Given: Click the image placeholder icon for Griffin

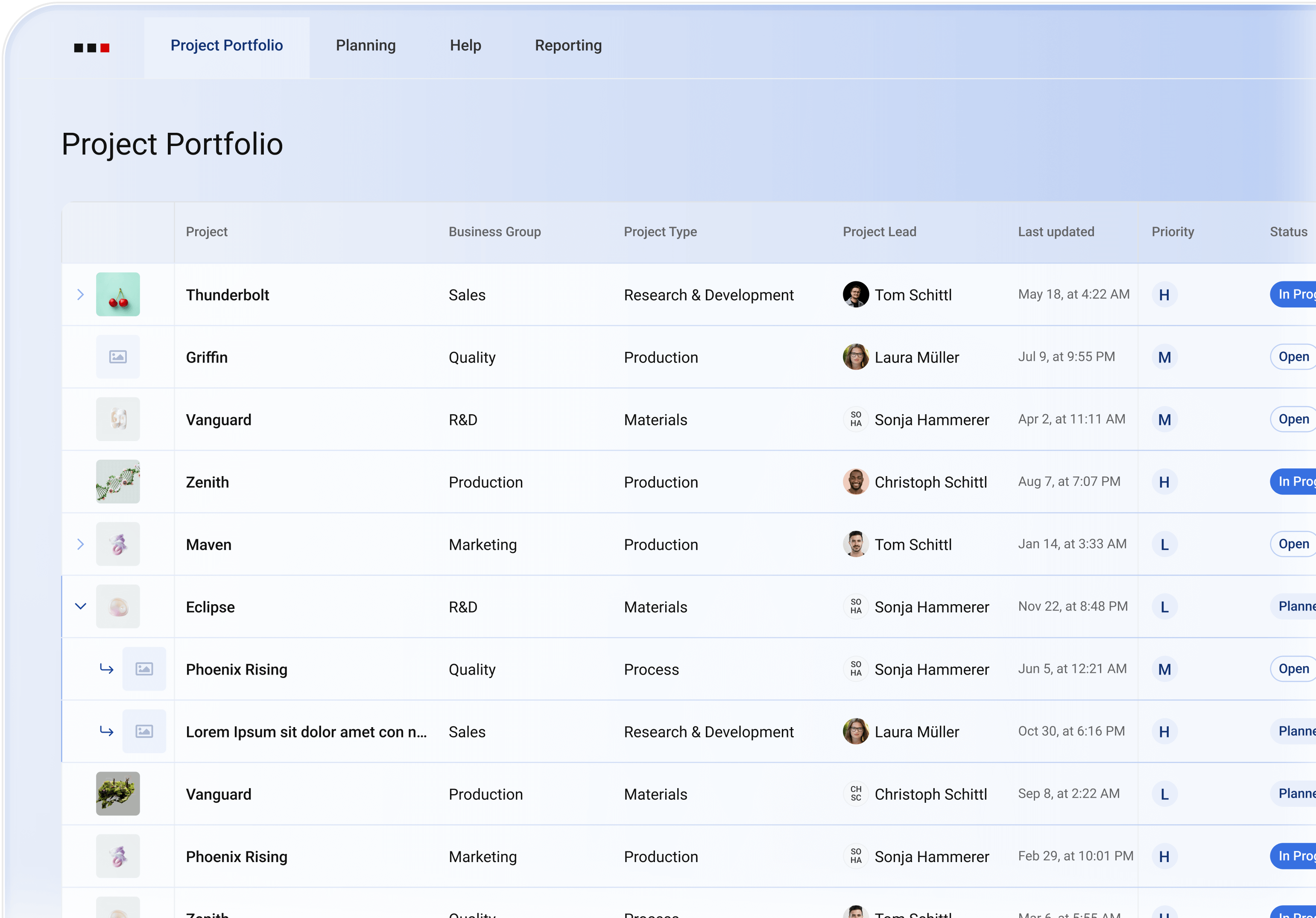Looking at the screenshot, I should [117, 357].
